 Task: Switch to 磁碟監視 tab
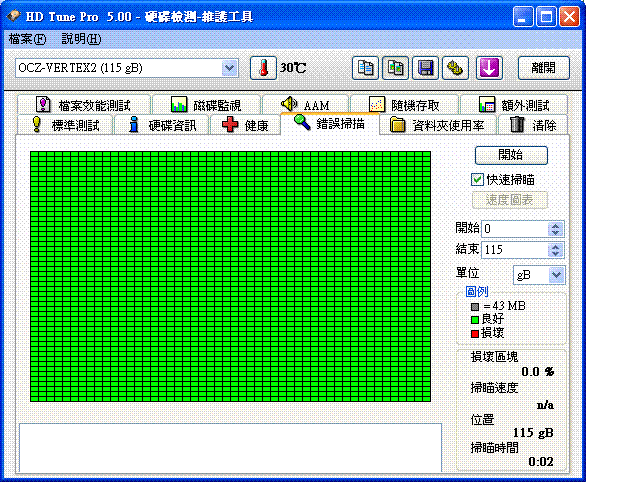pos(206,105)
